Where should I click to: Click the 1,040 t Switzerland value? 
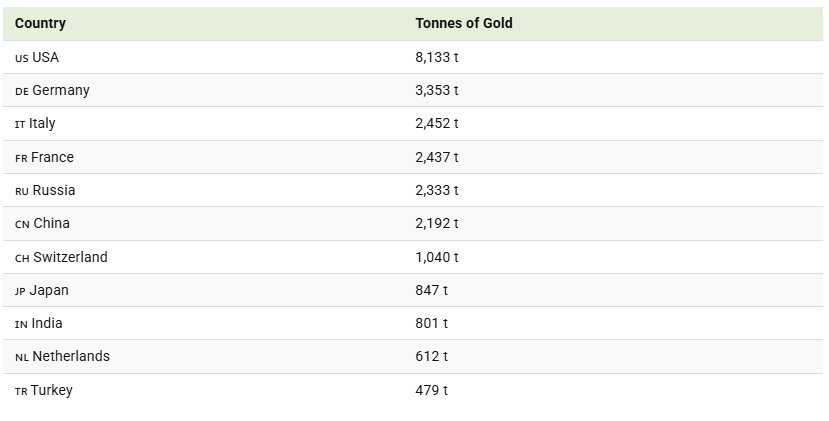tap(437, 258)
